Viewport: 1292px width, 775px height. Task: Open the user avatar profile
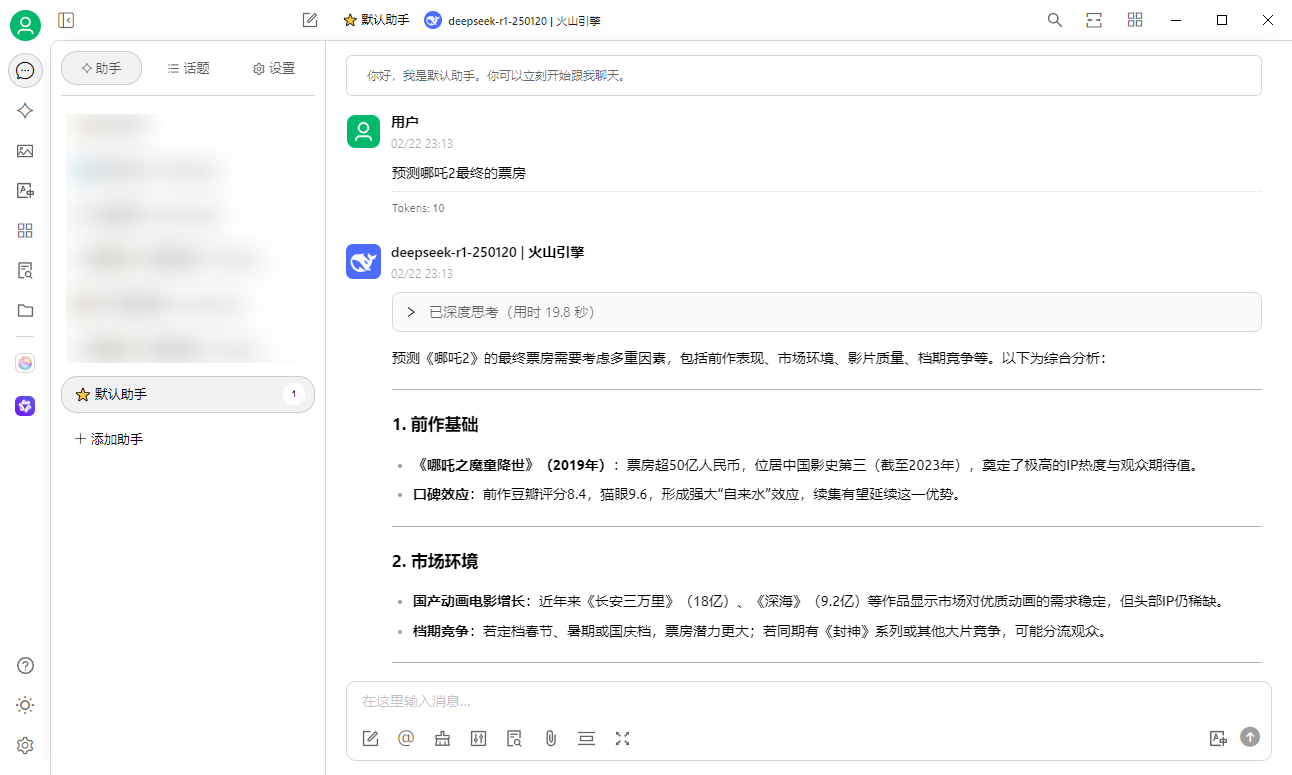point(25,25)
